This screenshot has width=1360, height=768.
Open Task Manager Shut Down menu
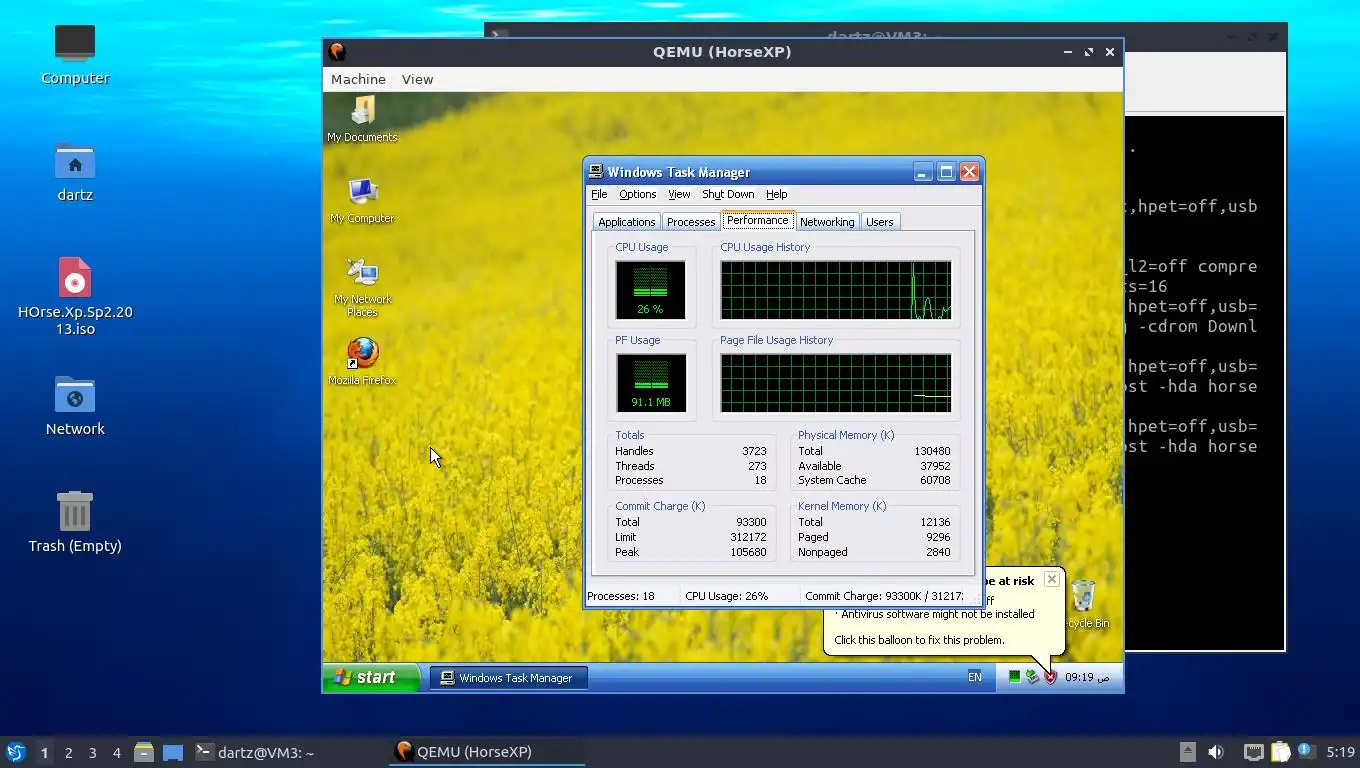[x=728, y=194]
